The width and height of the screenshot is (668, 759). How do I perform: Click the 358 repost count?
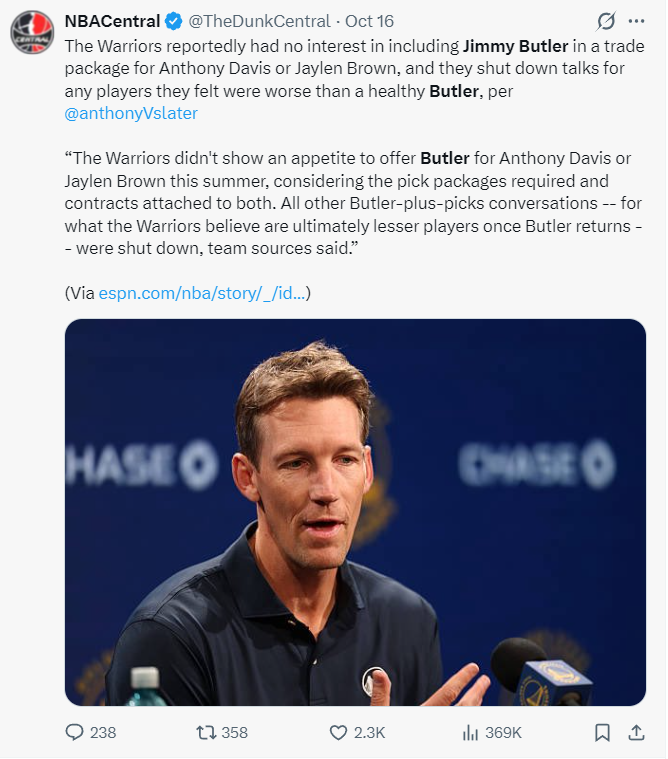[x=235, y=733]
